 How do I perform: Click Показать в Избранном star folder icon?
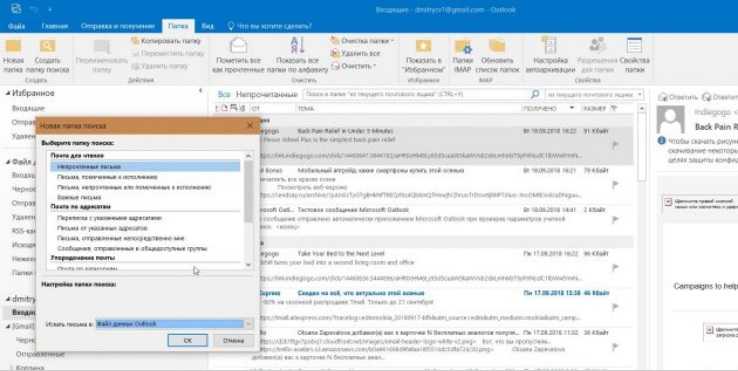pos(424,46)
